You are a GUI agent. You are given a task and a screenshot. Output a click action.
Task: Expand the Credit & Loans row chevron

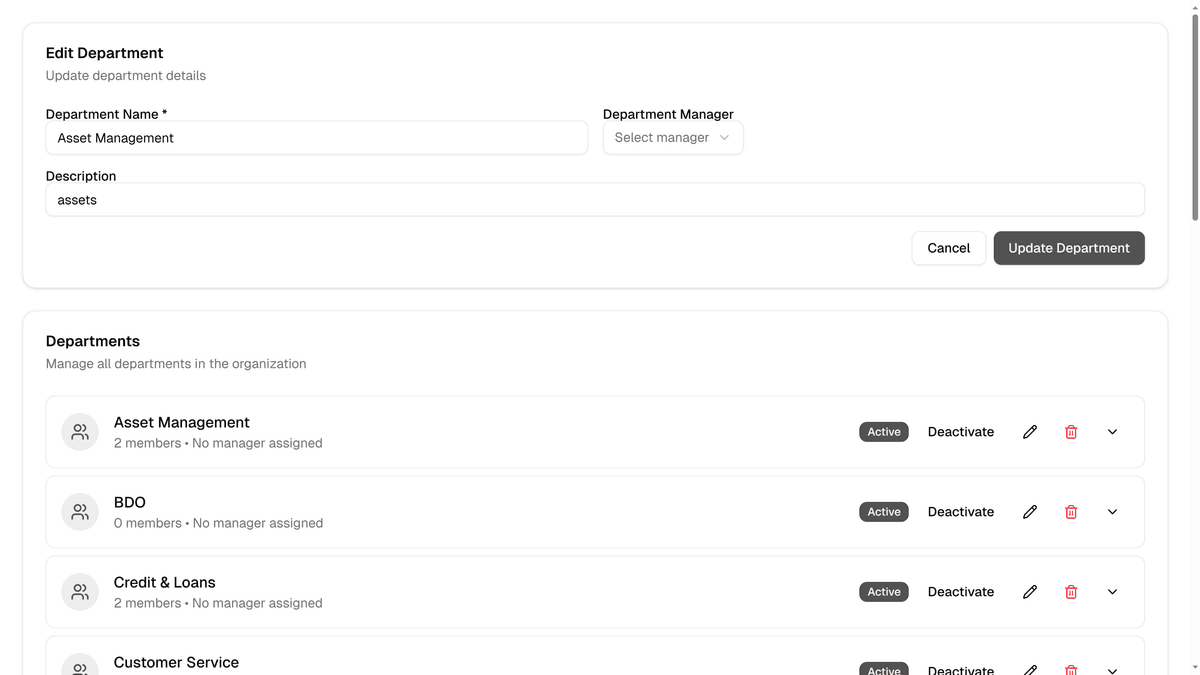(1112, 592)
